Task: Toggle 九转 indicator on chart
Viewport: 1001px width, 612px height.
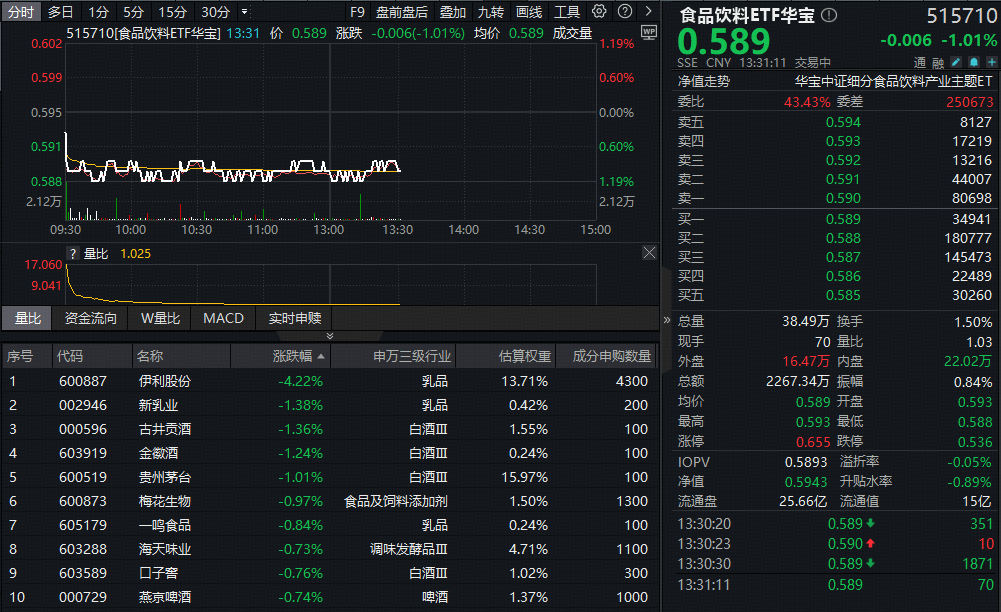Action: click(491, 12)
